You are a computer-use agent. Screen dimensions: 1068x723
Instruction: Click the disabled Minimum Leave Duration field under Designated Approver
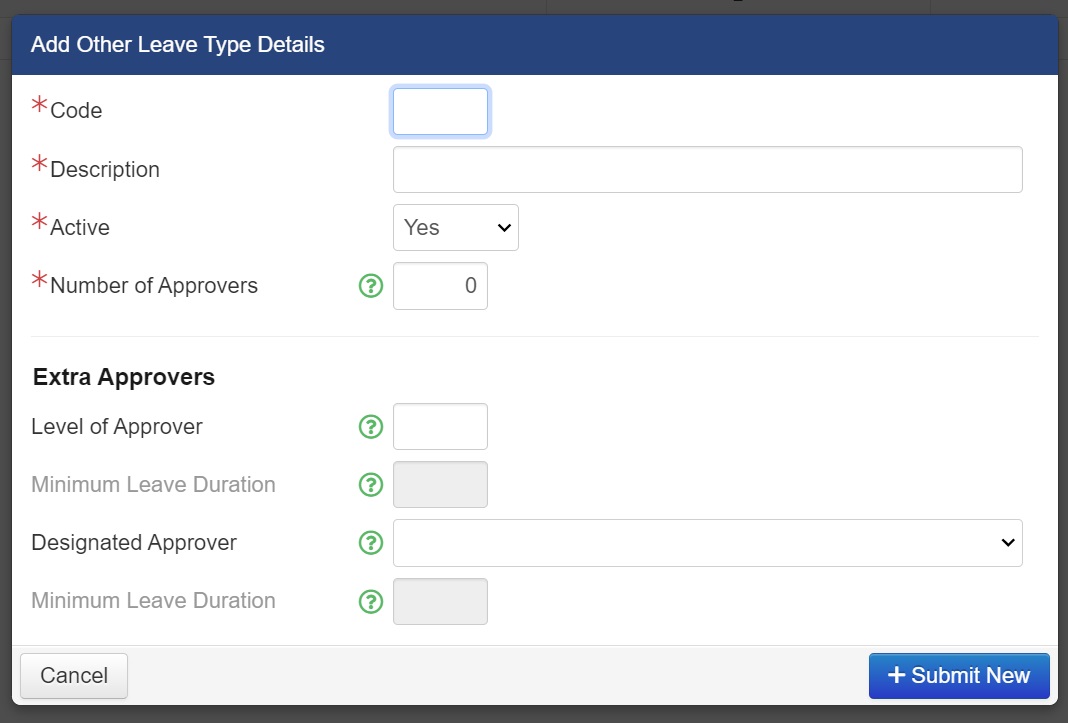tap(440, 601)
